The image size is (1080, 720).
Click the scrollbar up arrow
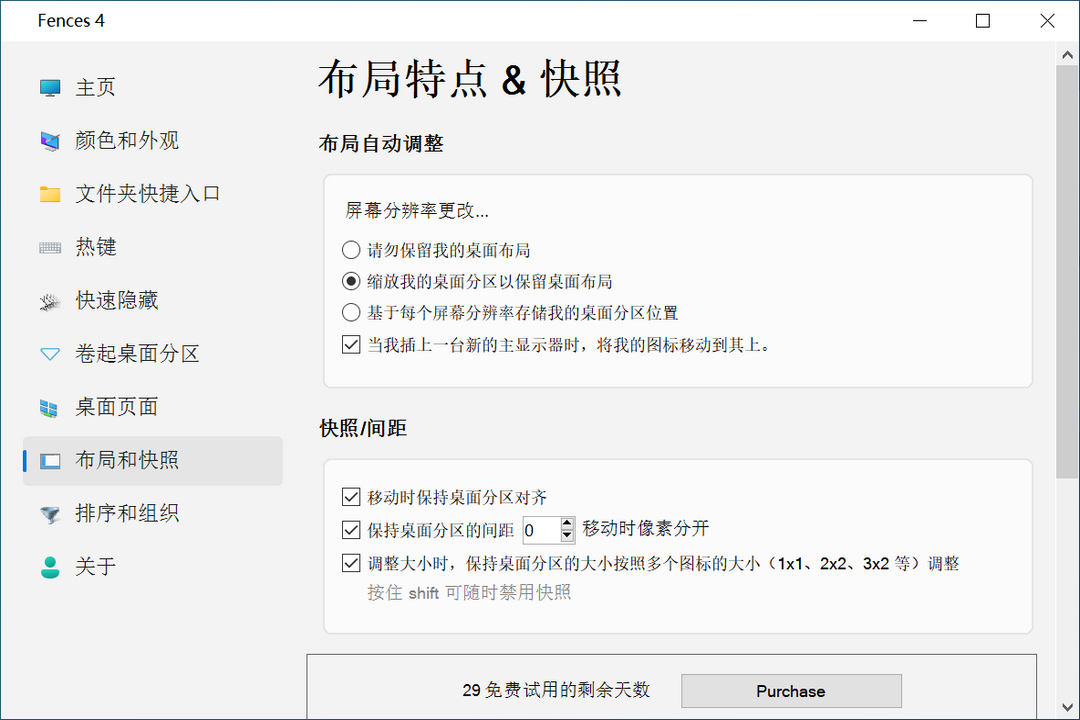tap(1068, 53)
